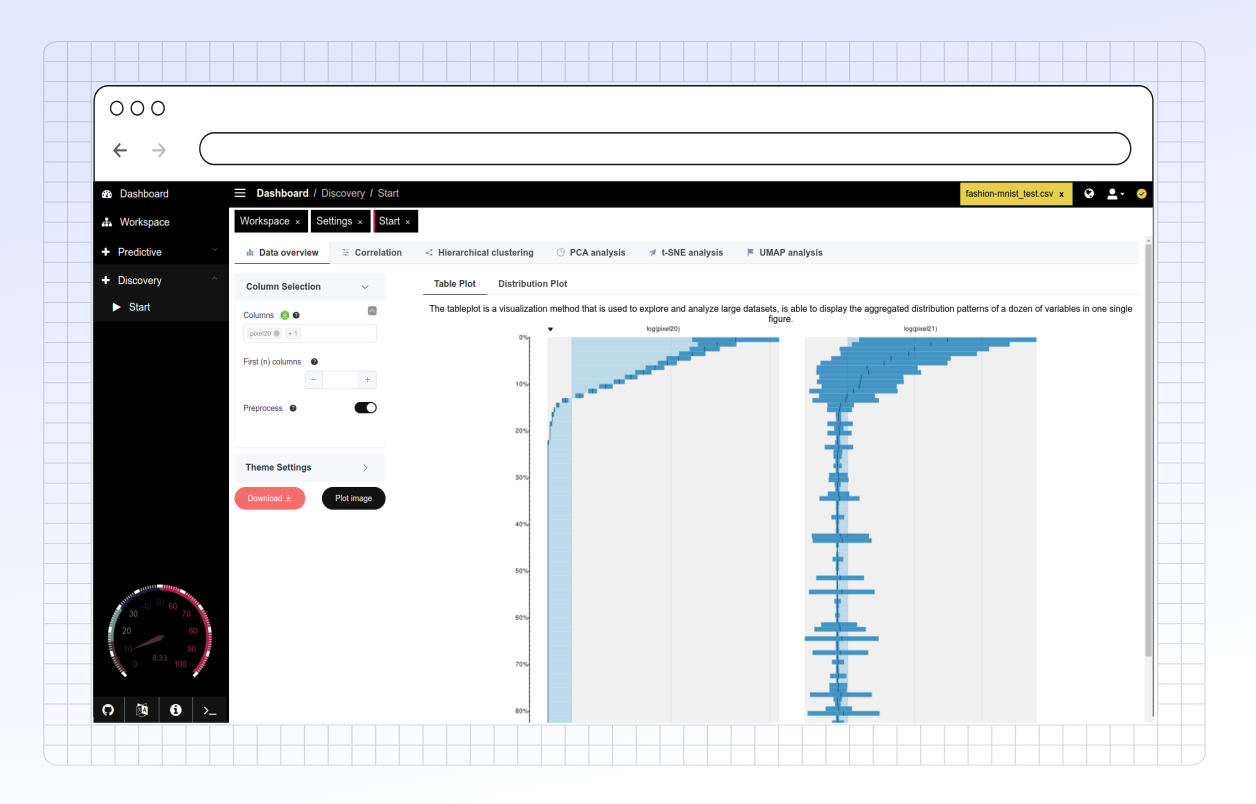Click the globe icon in header

coord(1089,194)
